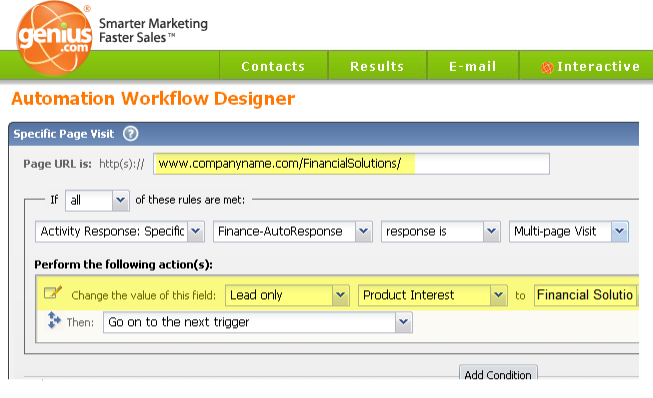Click the genius.com logo
This screenshot has height=398, width=653.
(x=54, y=38)
